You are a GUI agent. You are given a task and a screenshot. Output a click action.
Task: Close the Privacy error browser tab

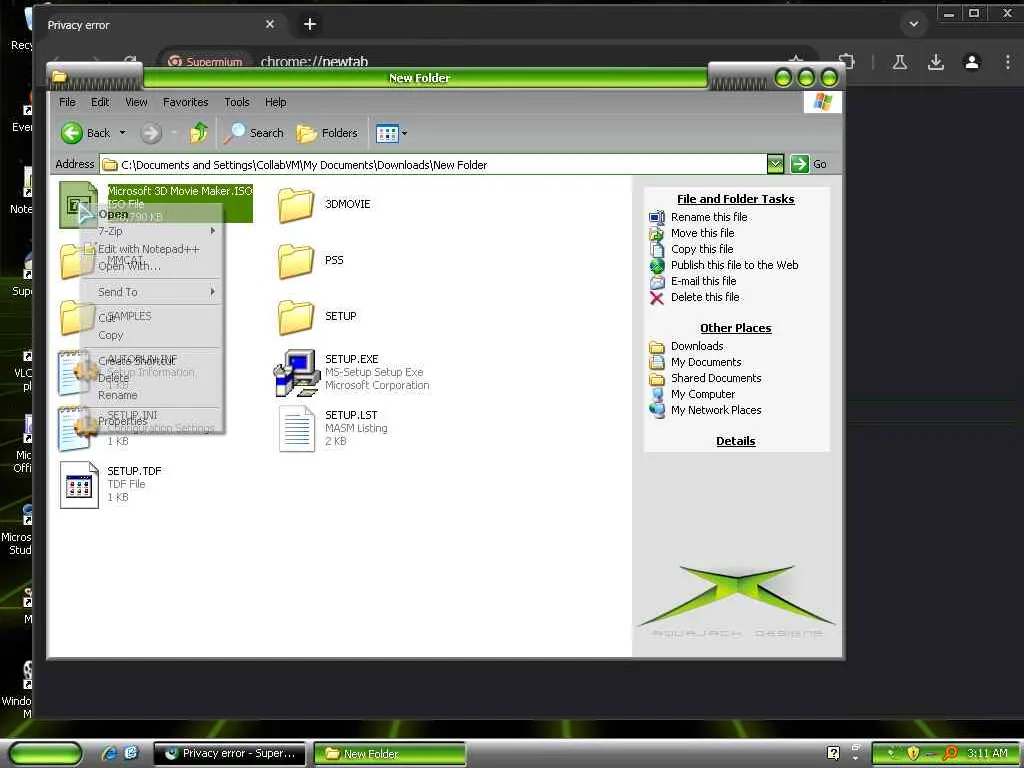pos(270,24)
